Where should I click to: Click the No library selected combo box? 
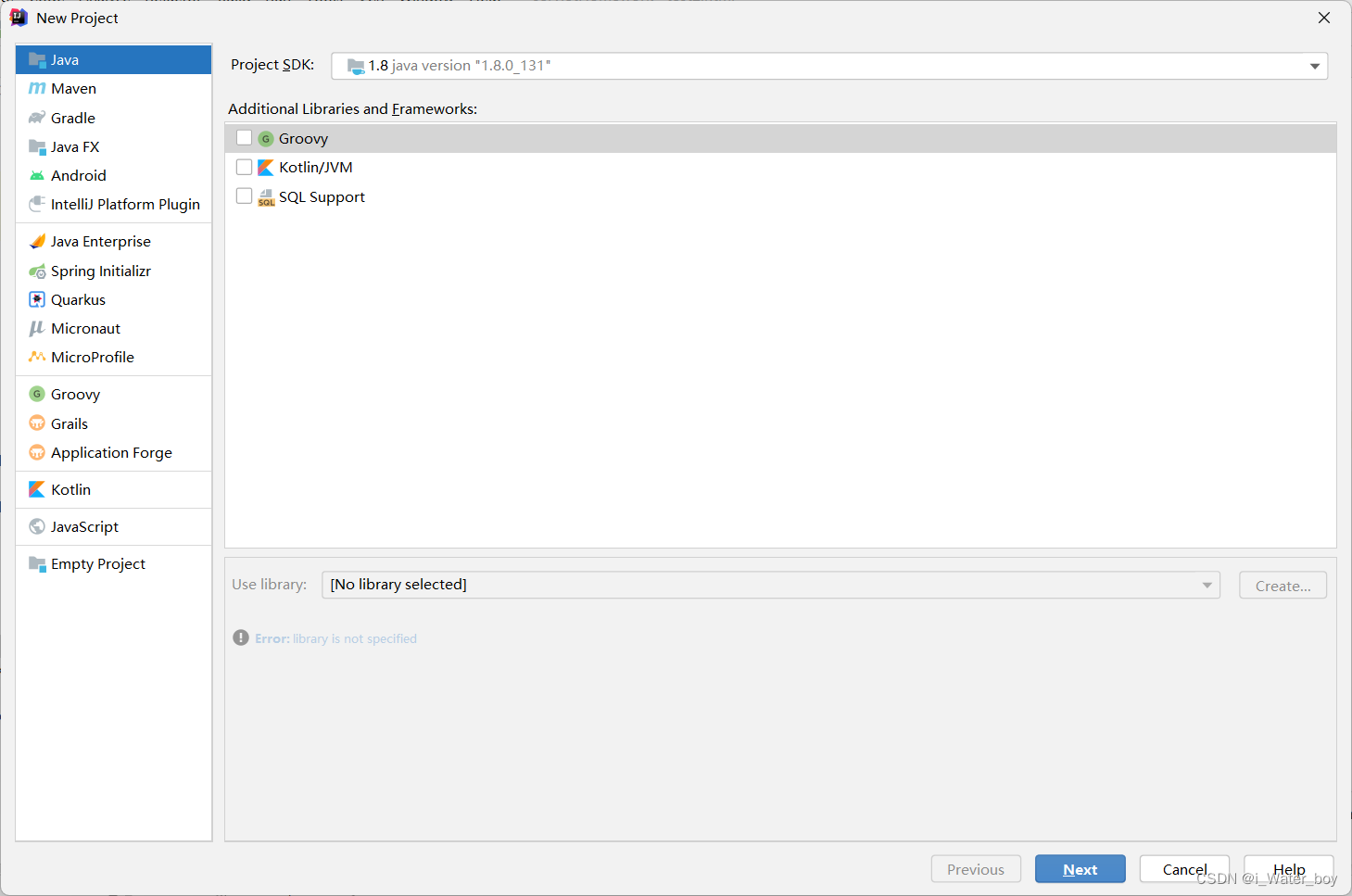coord(771,585)
